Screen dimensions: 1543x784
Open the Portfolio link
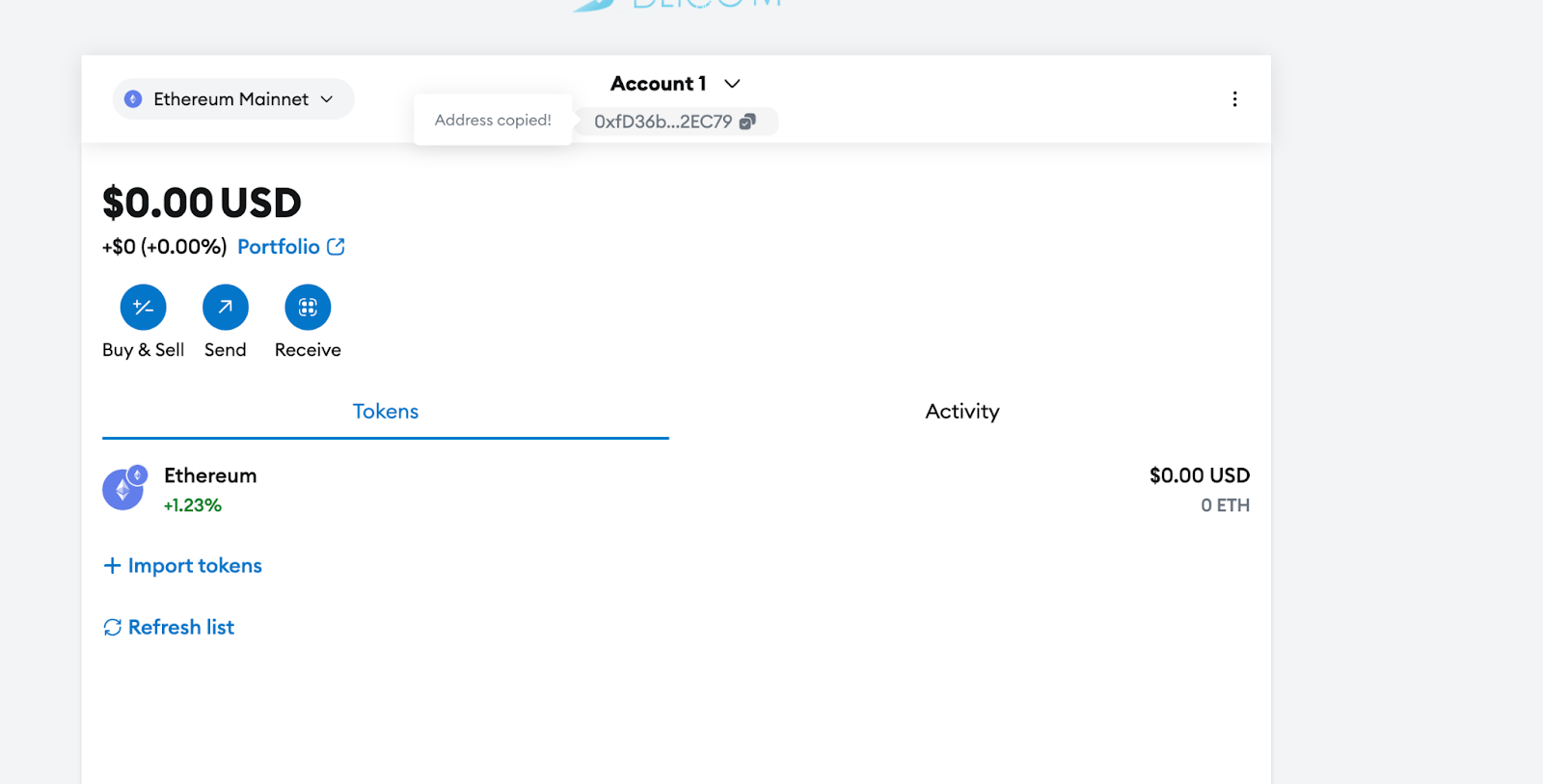(x=279, y=247)
